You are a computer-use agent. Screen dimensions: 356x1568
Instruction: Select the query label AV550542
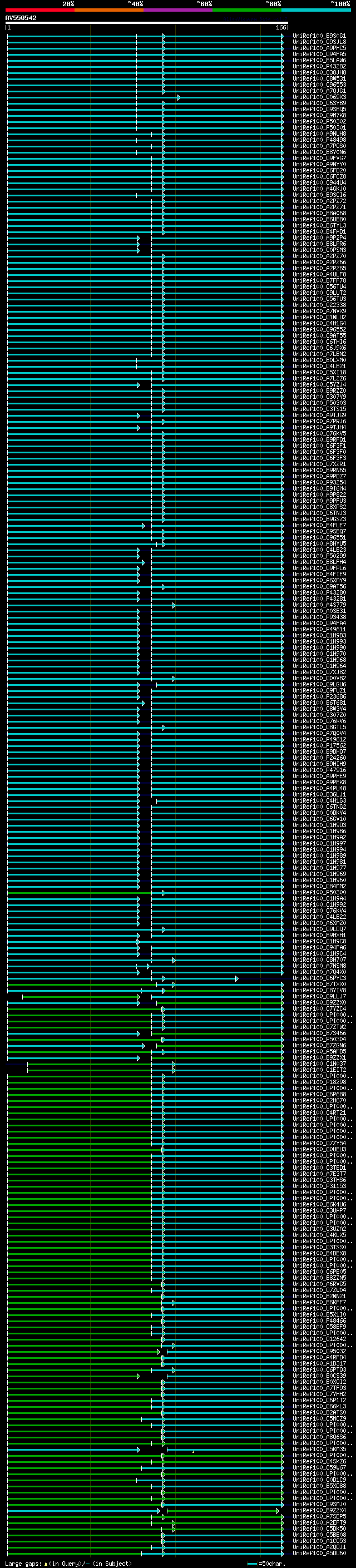[x=21, y=18]
